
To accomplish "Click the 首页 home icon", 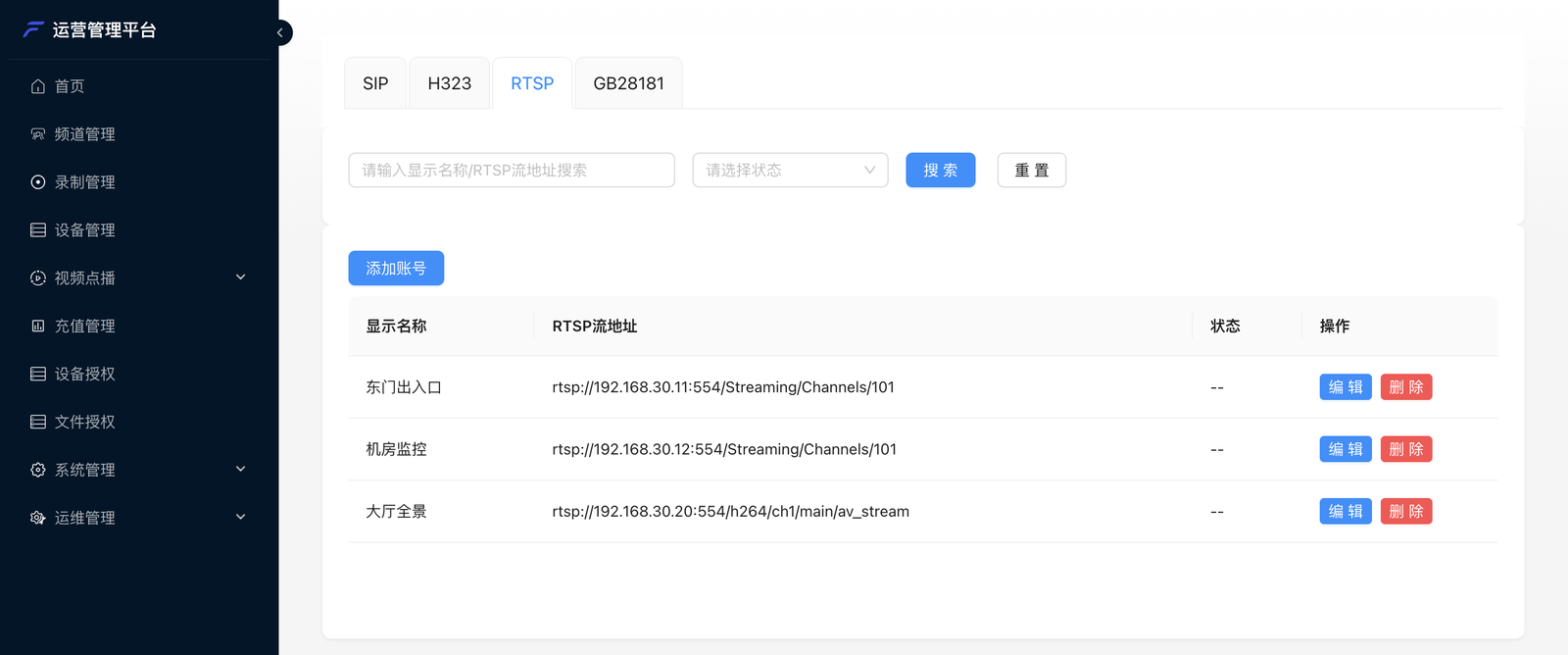I will (38, 86).
